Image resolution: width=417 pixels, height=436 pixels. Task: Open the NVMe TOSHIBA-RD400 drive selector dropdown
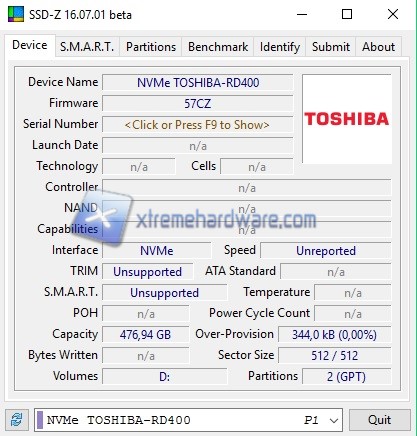point(188,420)
